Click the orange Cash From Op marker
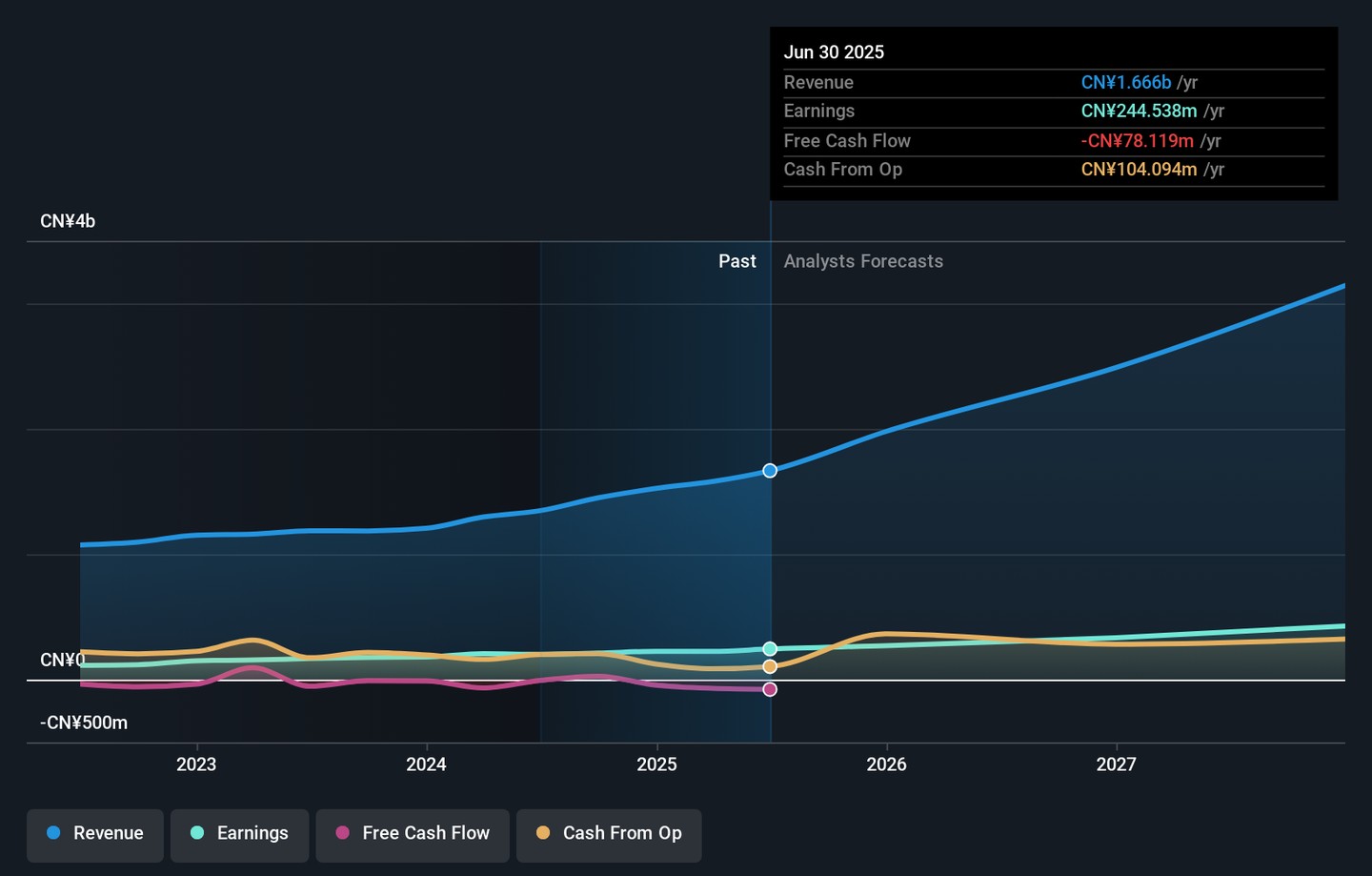The image size is (1372, 876). click(770, 666)
